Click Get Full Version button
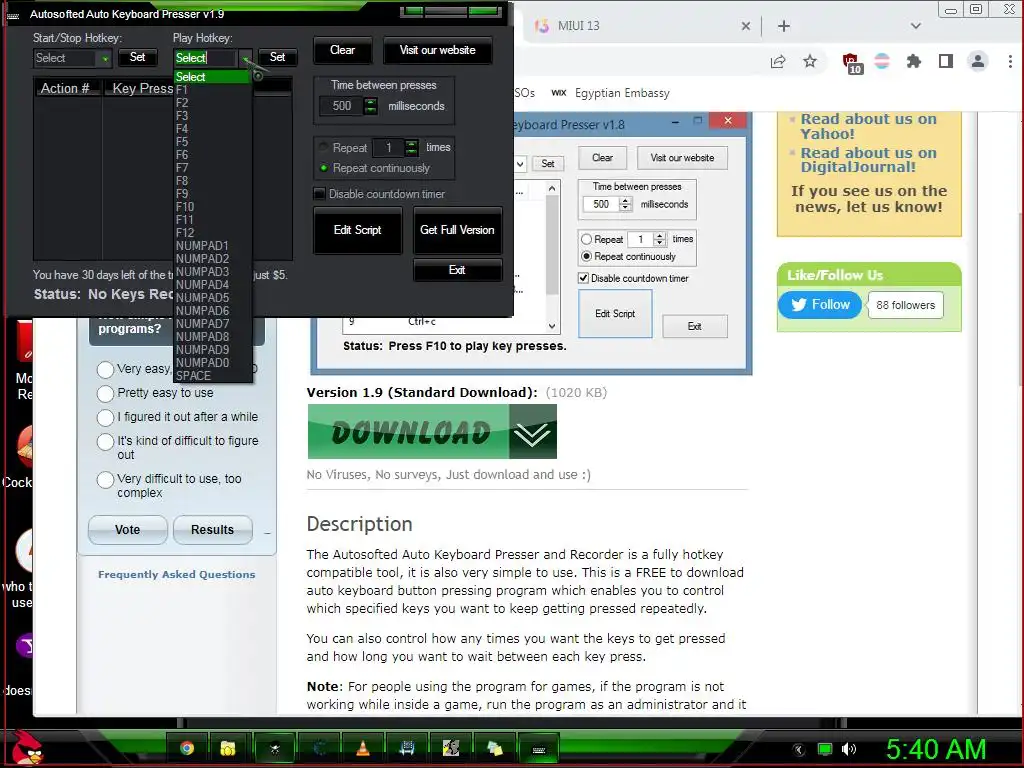1024x768 pixels. point(457,230)
